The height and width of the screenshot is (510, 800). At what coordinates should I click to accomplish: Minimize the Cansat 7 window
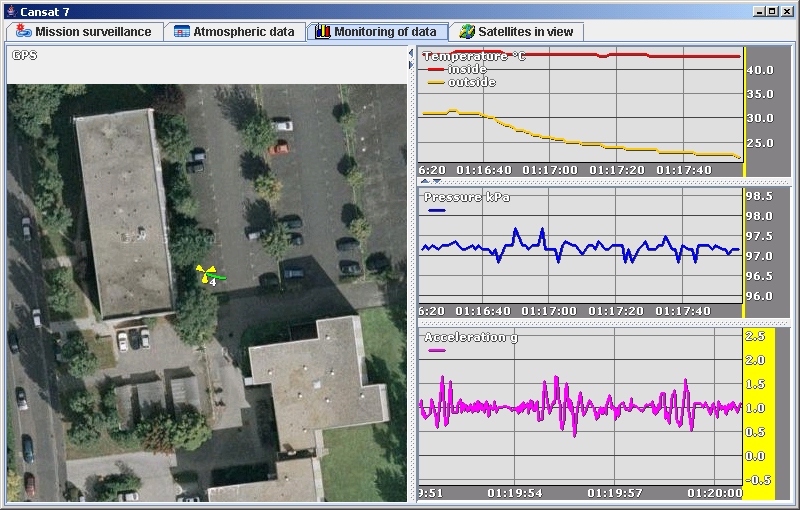(759, 11)
